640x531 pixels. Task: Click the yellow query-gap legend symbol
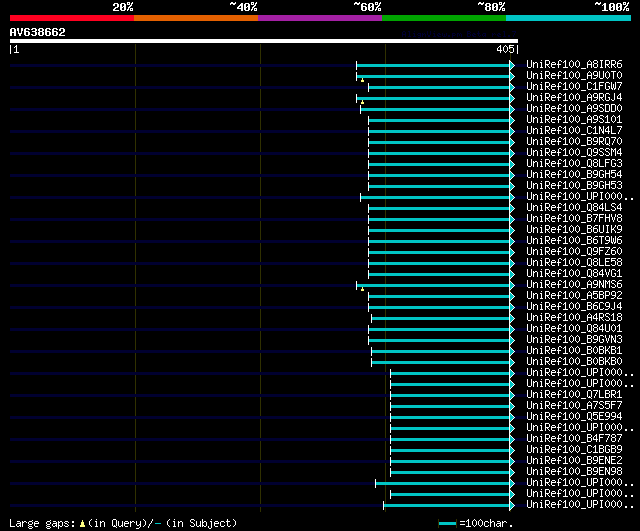(x=82, y=523)
